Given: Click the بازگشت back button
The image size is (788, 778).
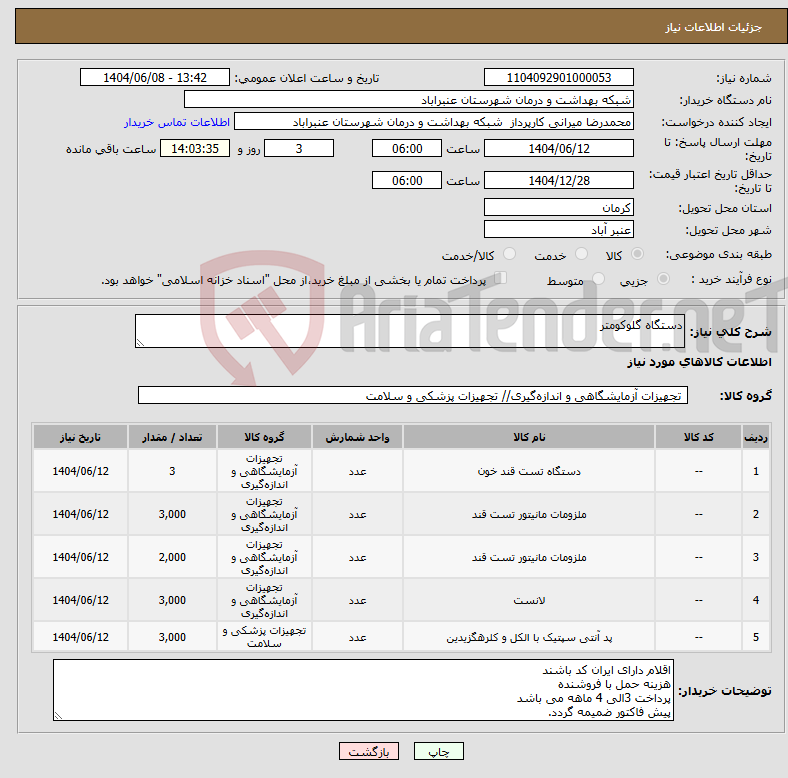Looking at the screenshot, I should coord(369,751).
